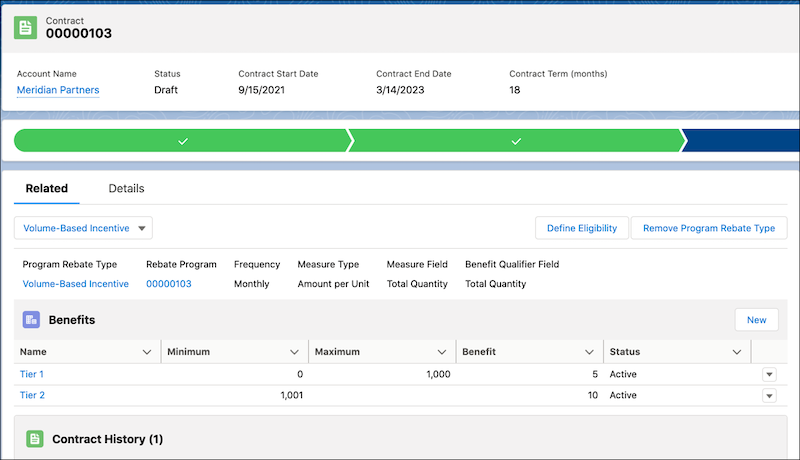
Task: Select the current dark blue path stage
Action: (741, 141)
